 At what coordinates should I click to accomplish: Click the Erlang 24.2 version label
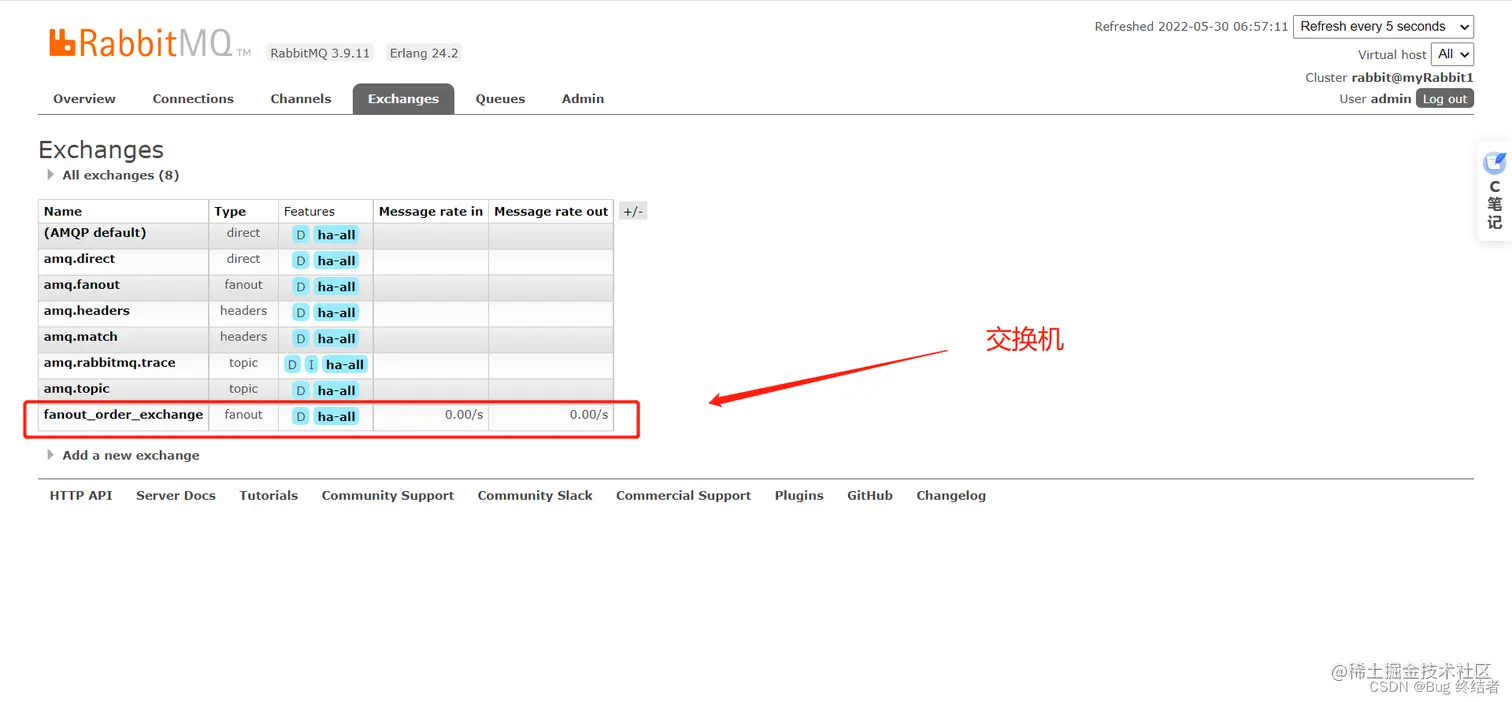pyautogui.click(x=424, y=53)
